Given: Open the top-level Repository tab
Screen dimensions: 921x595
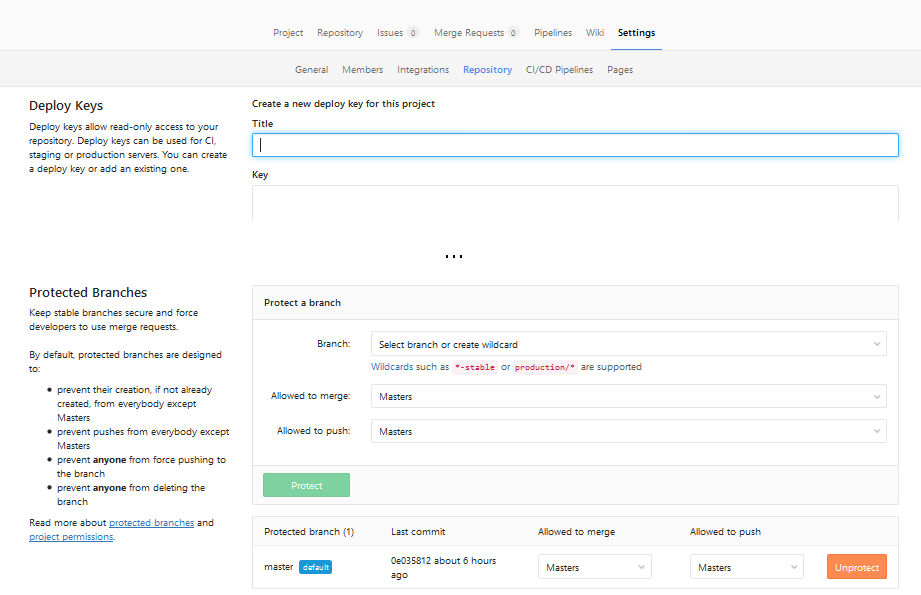Looking at the screenshot, I should [x=340, y=33].
